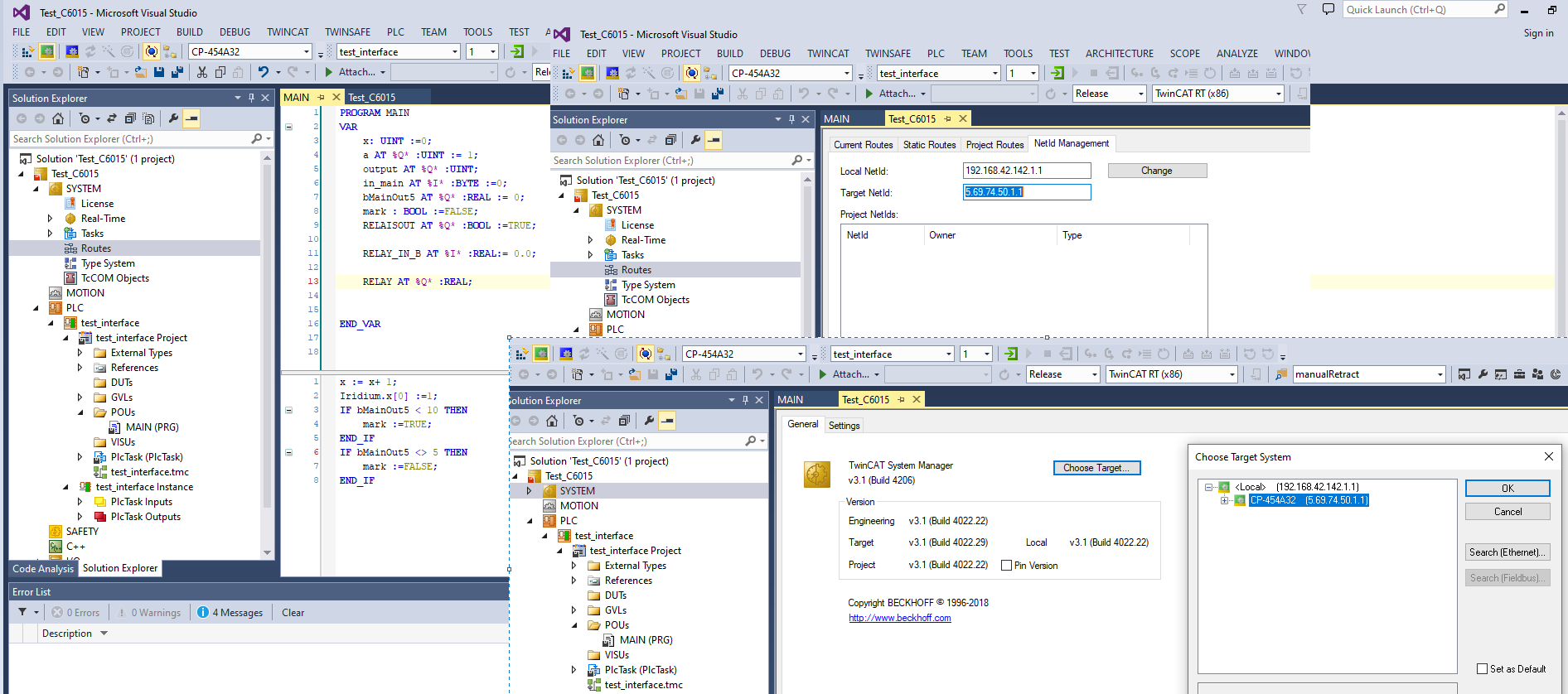The width and height of the screenshot is (1568, 694).
Task: Expand Real-Time node in left Solution Explorer
Action: [x=51, y=219]
